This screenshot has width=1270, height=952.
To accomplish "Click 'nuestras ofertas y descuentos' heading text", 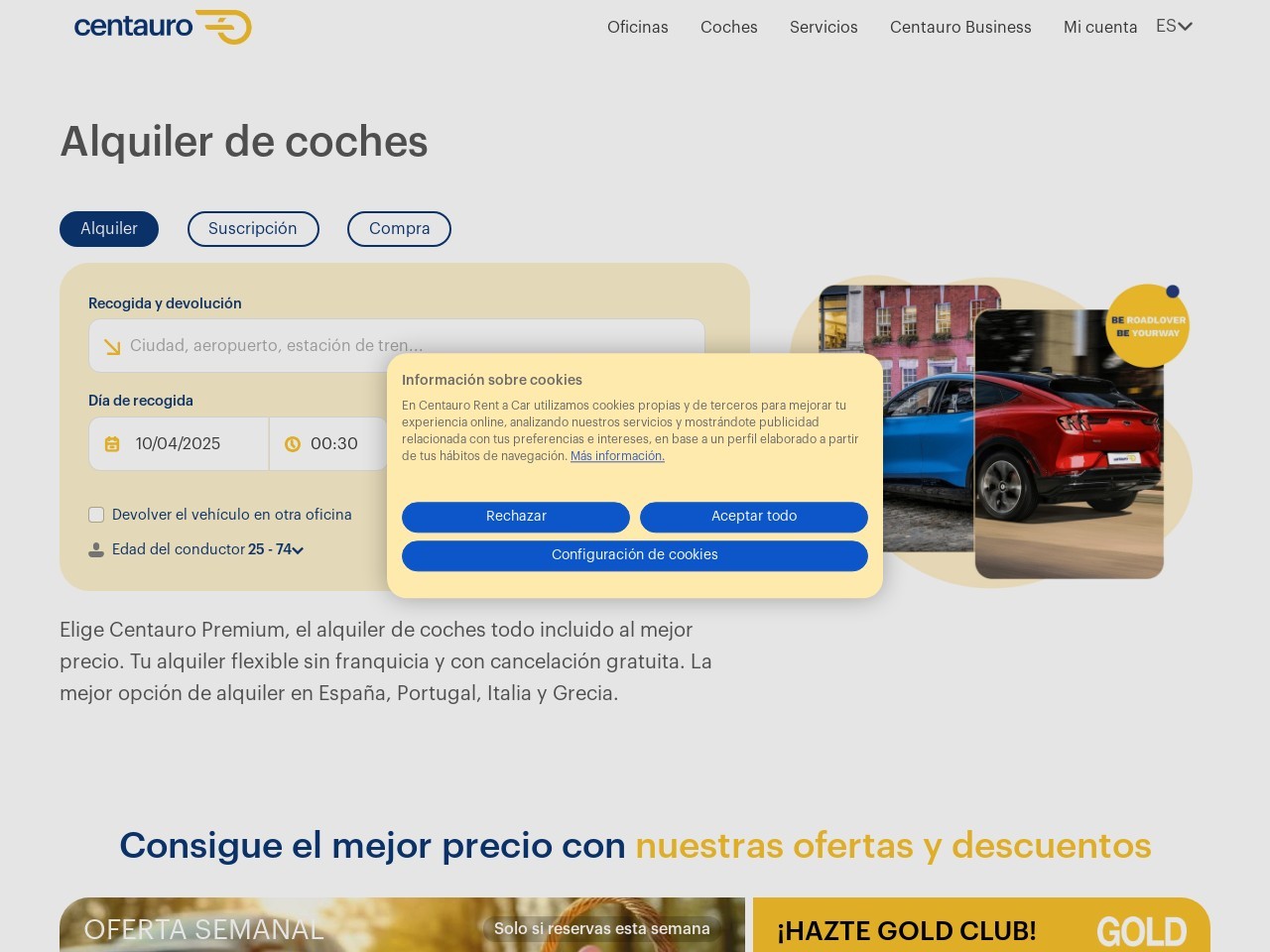I will click(893, 846).
